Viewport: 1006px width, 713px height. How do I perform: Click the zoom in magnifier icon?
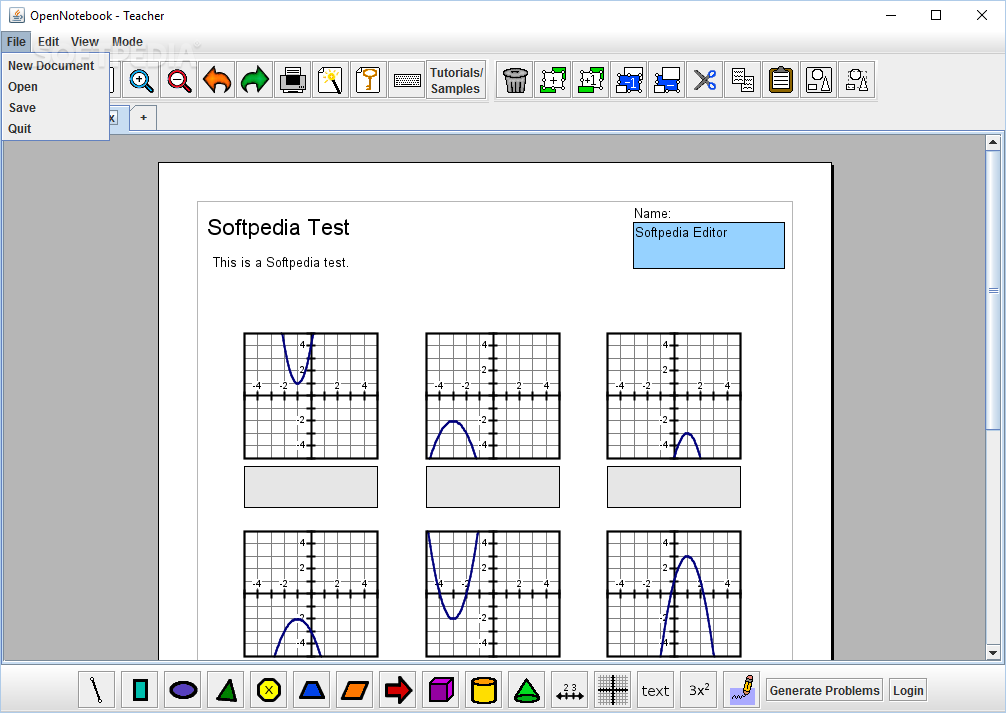tap(141, 80)
